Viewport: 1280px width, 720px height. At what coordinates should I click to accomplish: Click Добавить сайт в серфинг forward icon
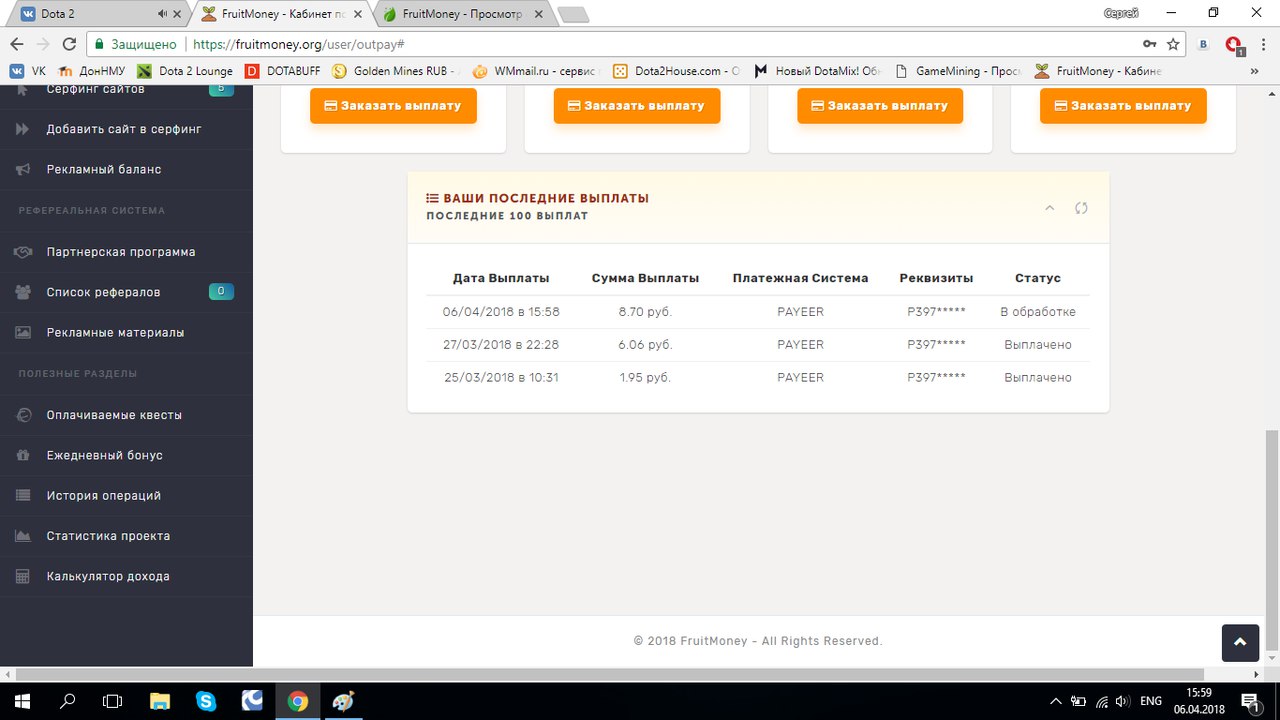coord(23,129)
